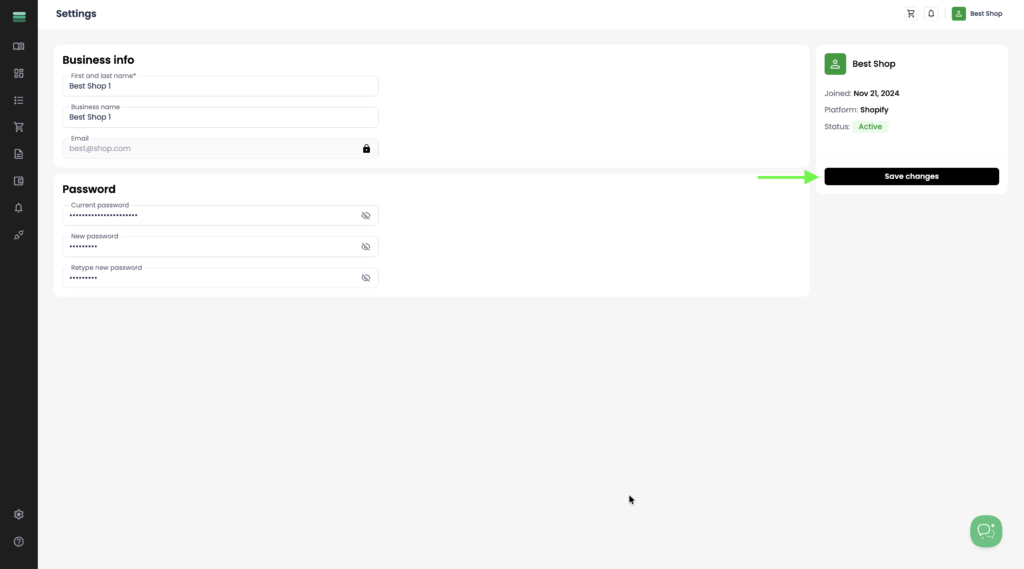Reveal the retyped new password
The image size is (1024, 569).
tap(366, 278)
